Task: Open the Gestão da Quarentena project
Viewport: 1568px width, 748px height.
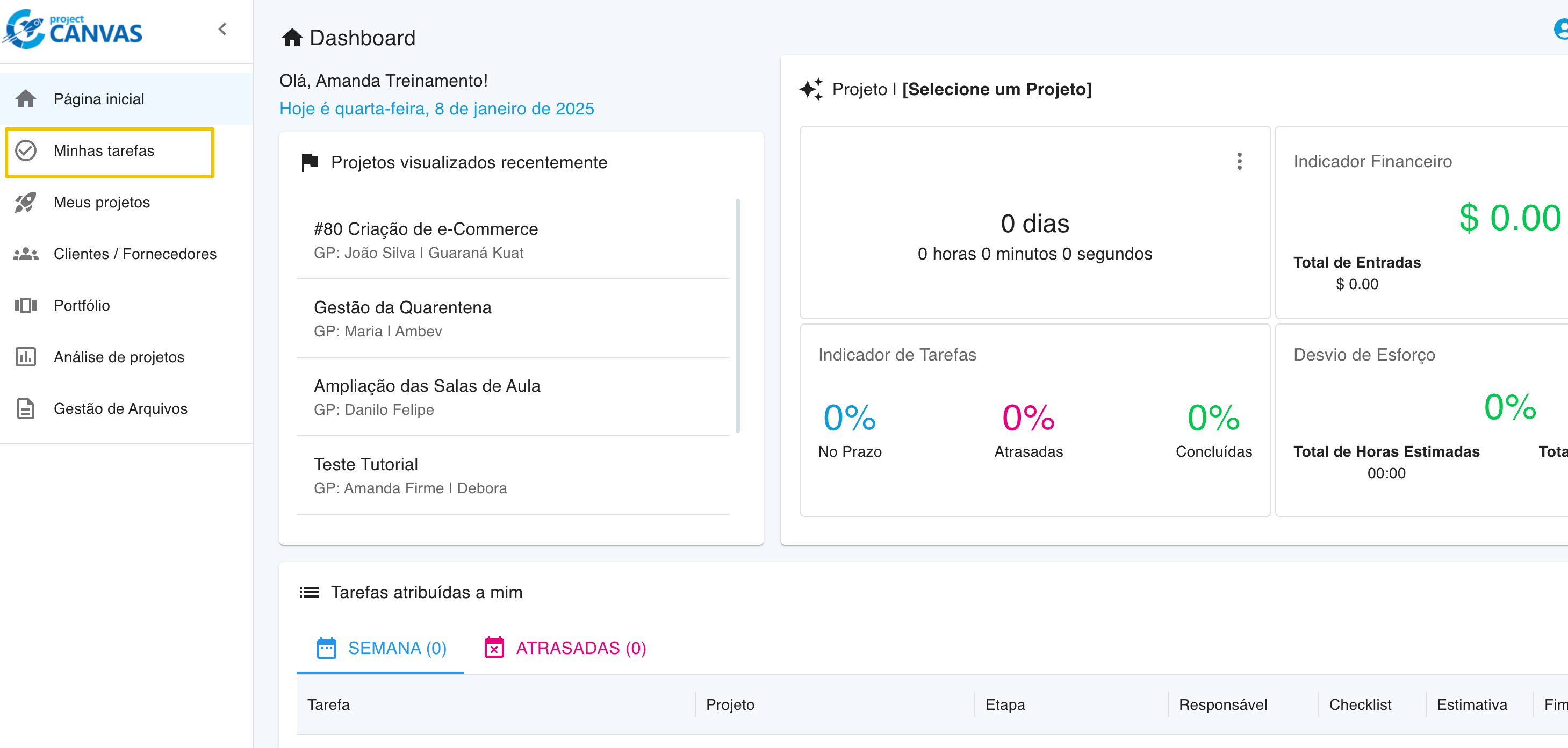Action: tap(402, 307)
